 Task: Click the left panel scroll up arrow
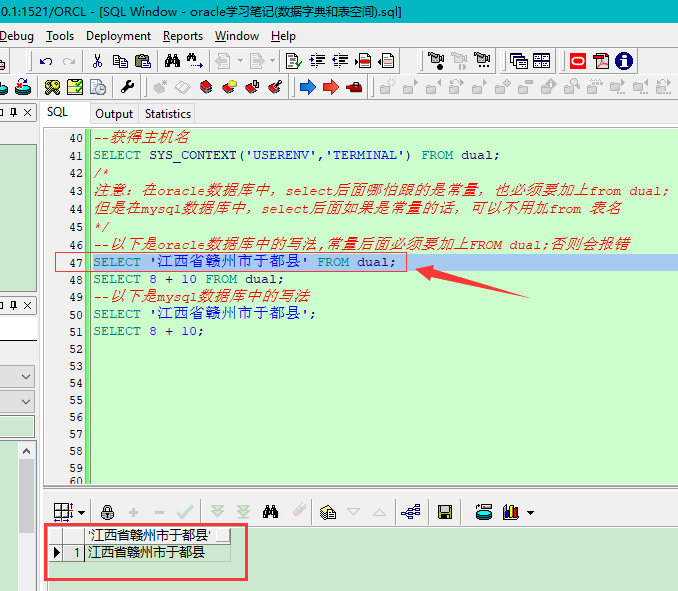tap(26, 451)
